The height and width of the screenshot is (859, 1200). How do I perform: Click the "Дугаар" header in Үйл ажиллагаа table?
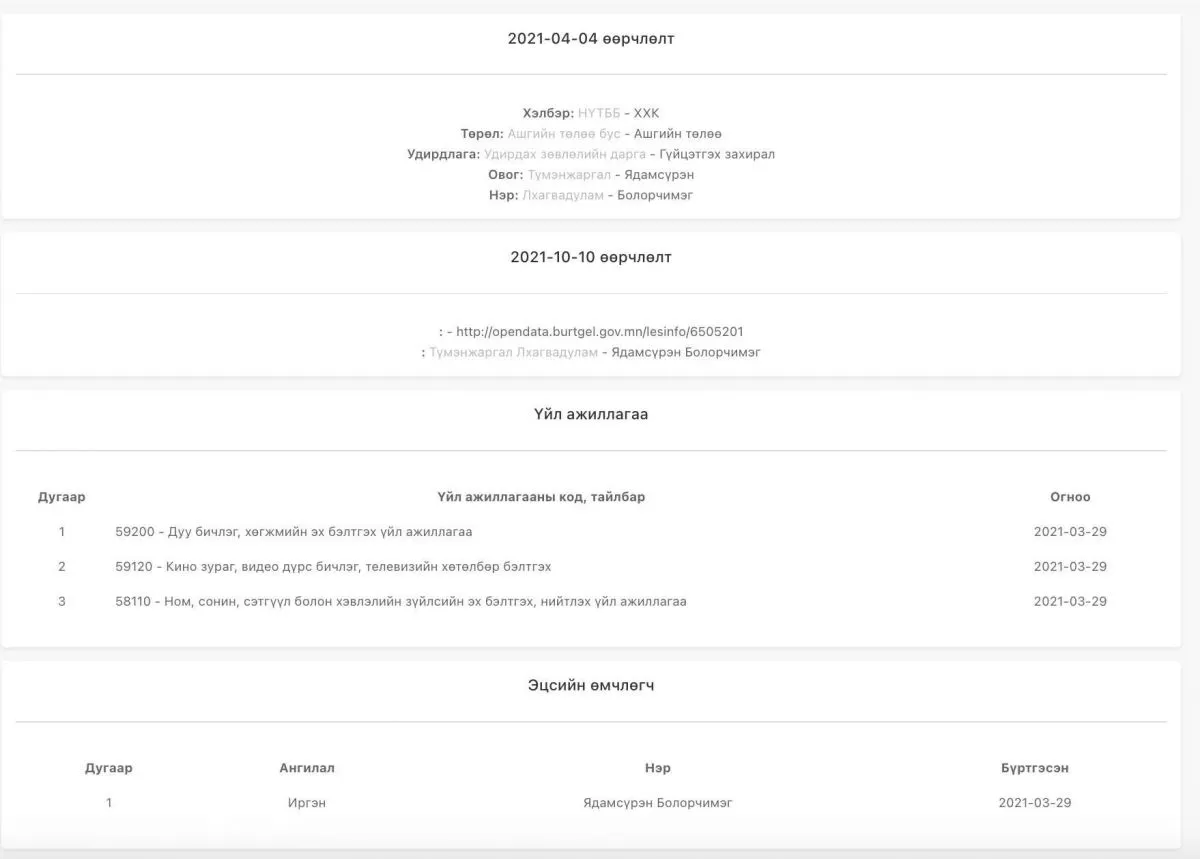[62, 497]
